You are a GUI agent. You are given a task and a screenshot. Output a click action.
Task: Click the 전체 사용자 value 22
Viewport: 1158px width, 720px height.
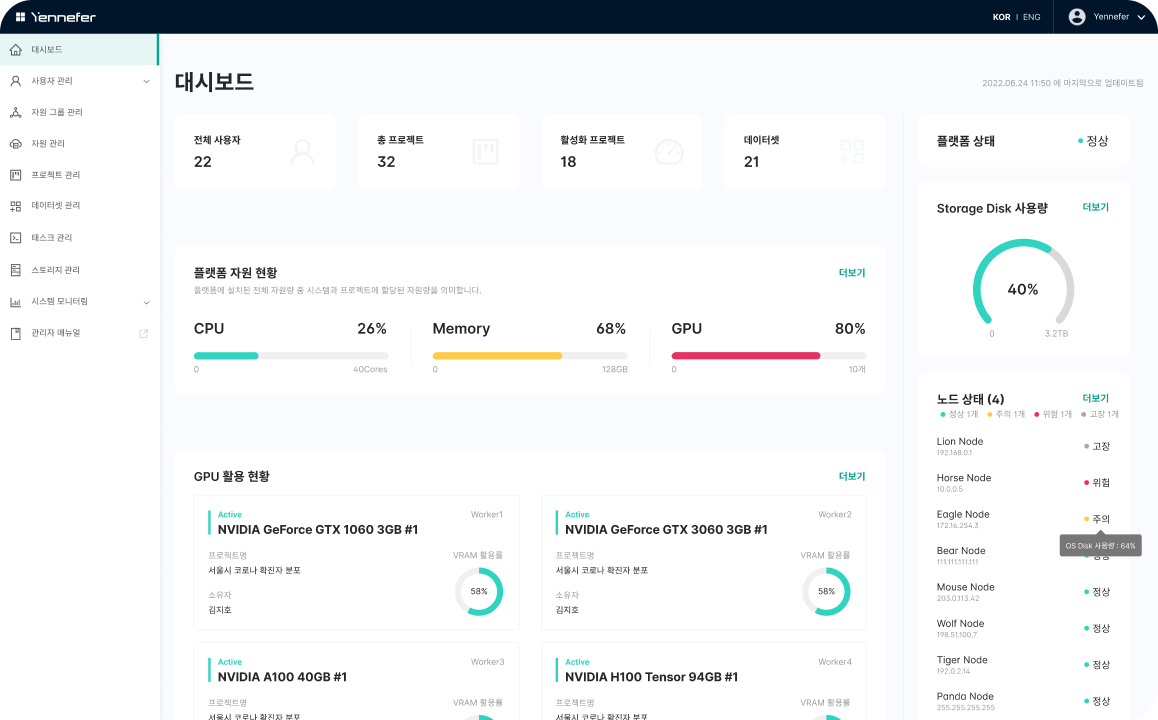(202, 162)
